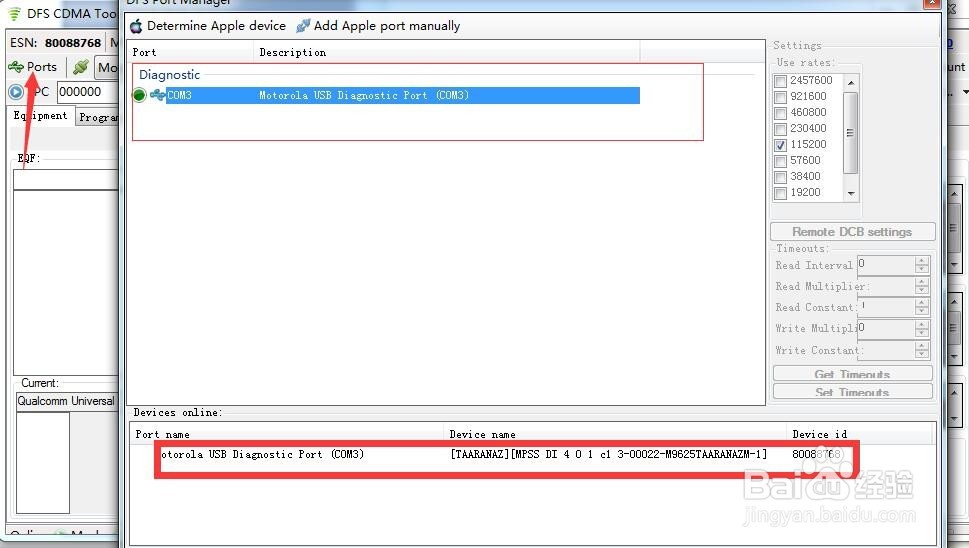Screen dimensions: 969x548
Task: Enable the 921600 baud rate checkbox
Action: [x=781, y=97]
